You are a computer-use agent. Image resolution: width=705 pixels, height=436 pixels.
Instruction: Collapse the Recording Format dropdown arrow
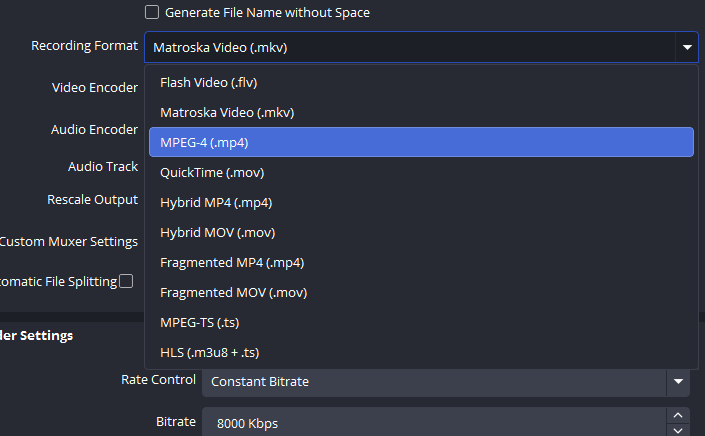coord(687,47)
